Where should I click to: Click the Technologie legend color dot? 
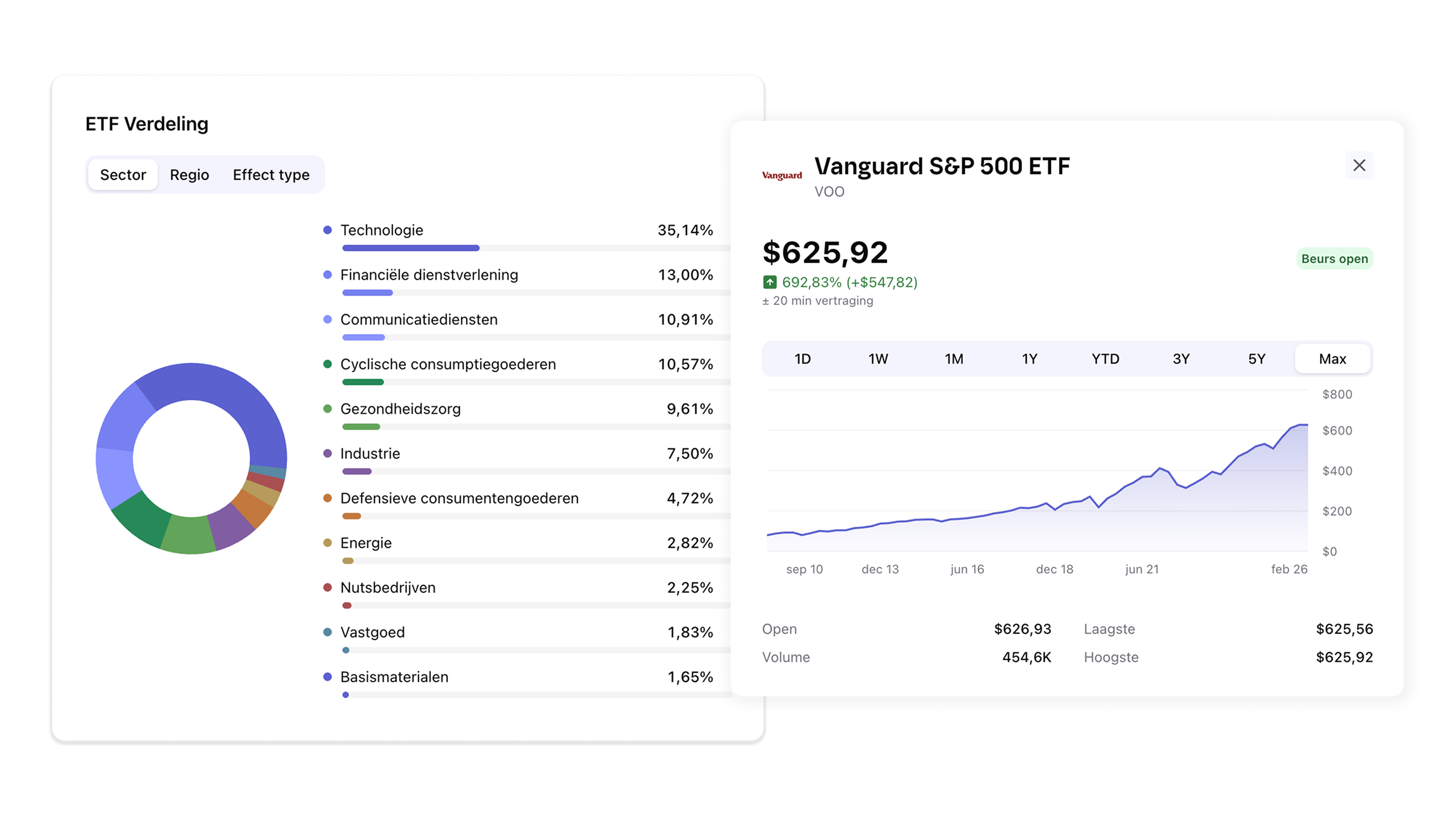pos(327,230)
